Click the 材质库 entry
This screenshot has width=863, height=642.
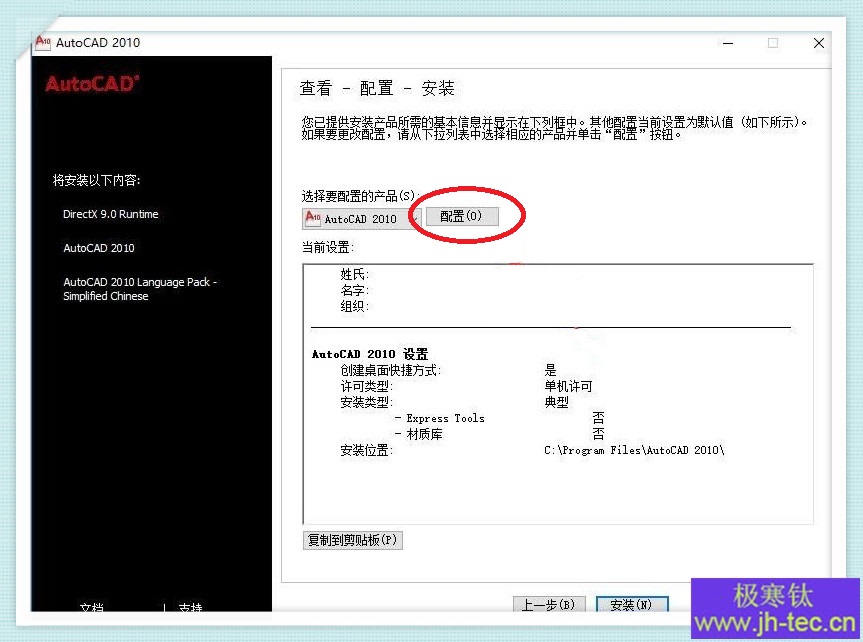424,434
